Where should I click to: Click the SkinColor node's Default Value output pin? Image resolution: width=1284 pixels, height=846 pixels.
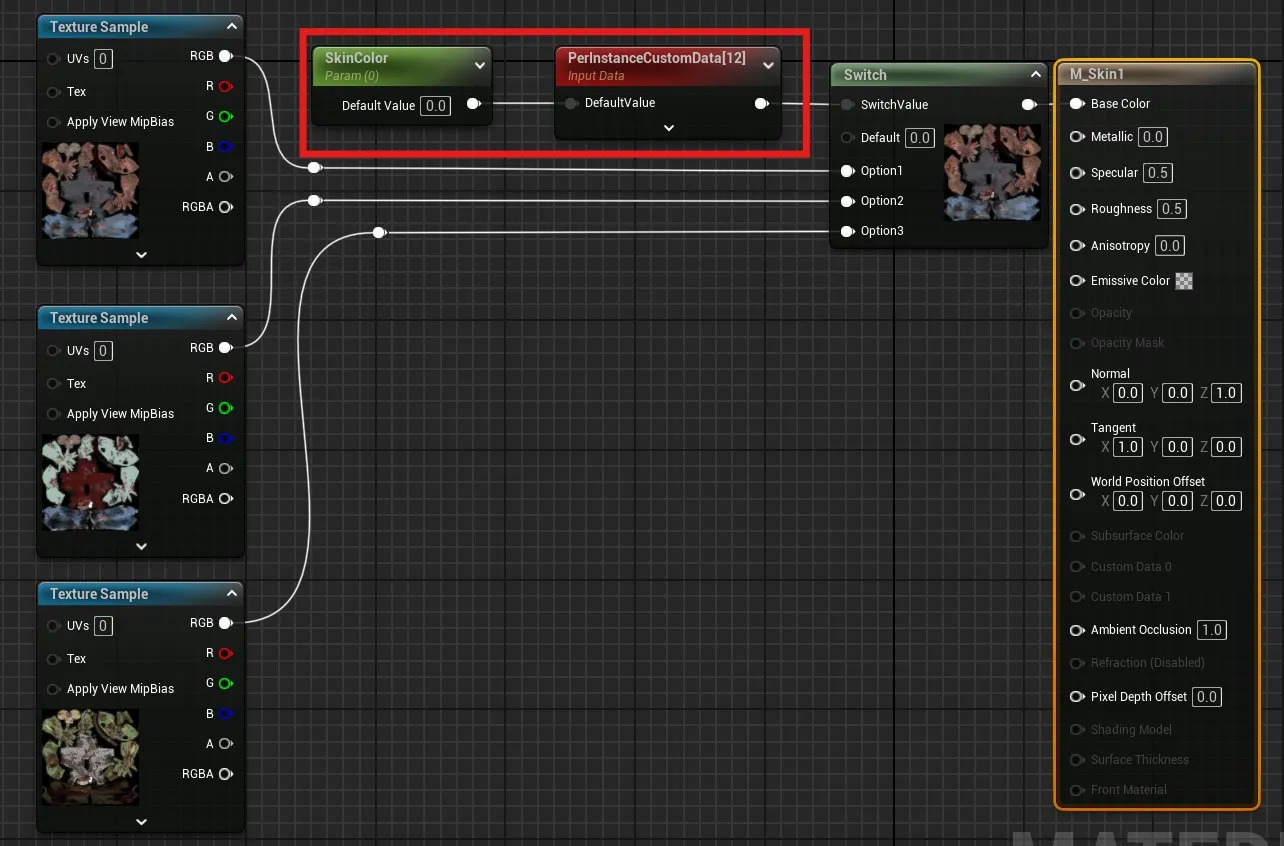(x=473, y=105)
